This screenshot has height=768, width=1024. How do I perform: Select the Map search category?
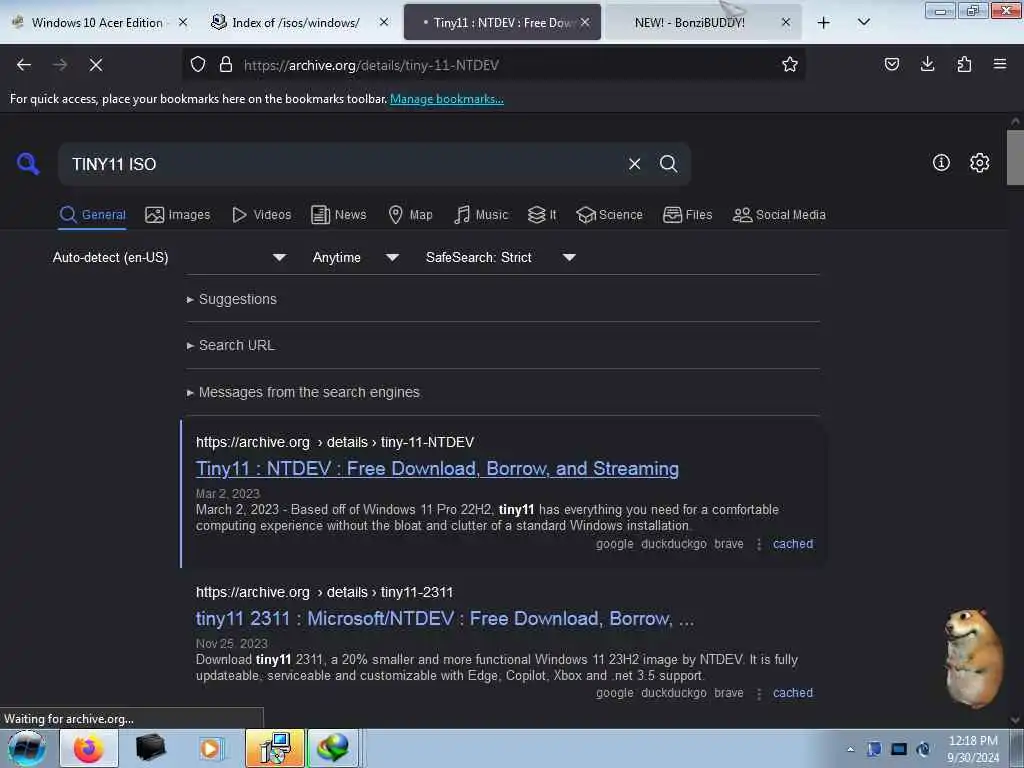pyautogui.click(x=410, y=215)
